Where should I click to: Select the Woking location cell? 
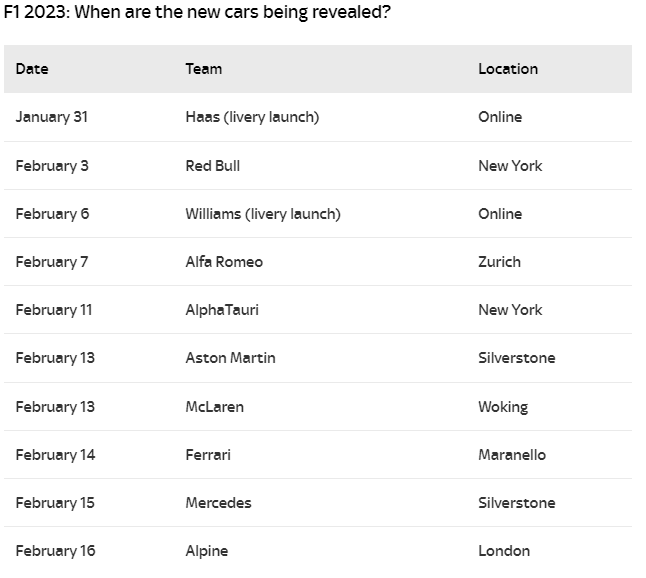(503, 407)
